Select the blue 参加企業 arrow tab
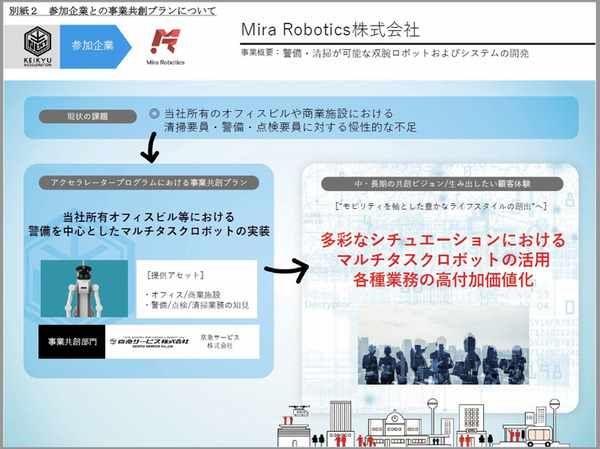 coord(93,45)
